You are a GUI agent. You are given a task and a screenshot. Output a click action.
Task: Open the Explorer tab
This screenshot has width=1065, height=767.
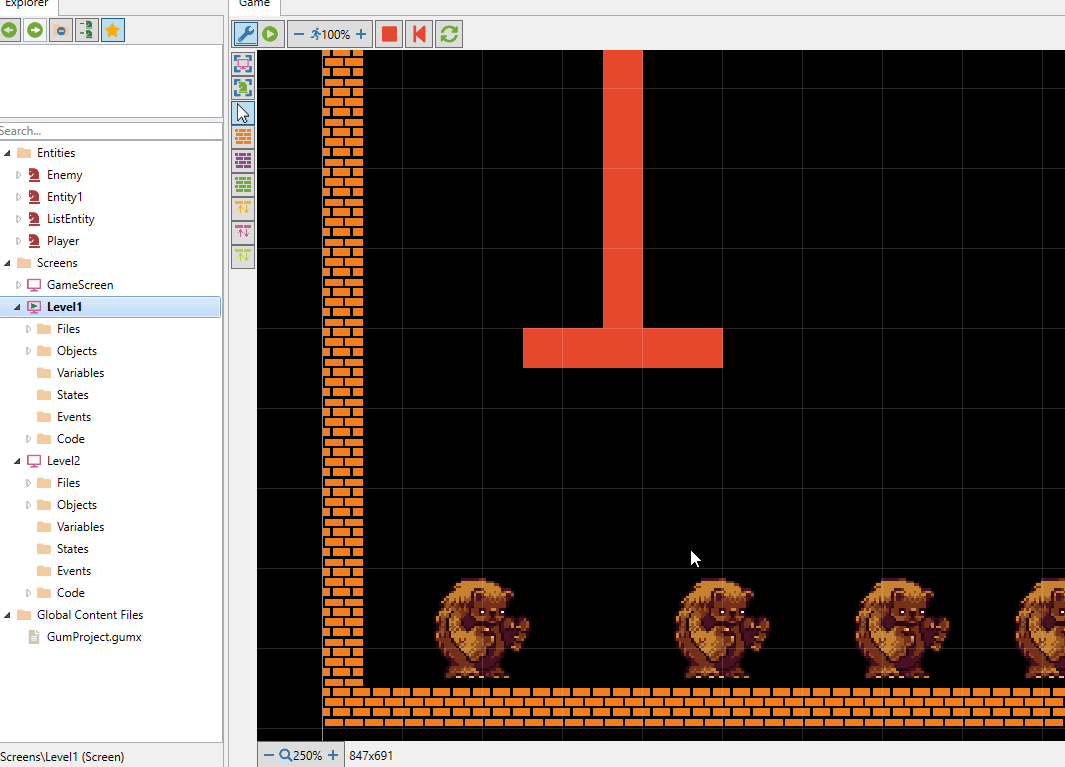27,4
